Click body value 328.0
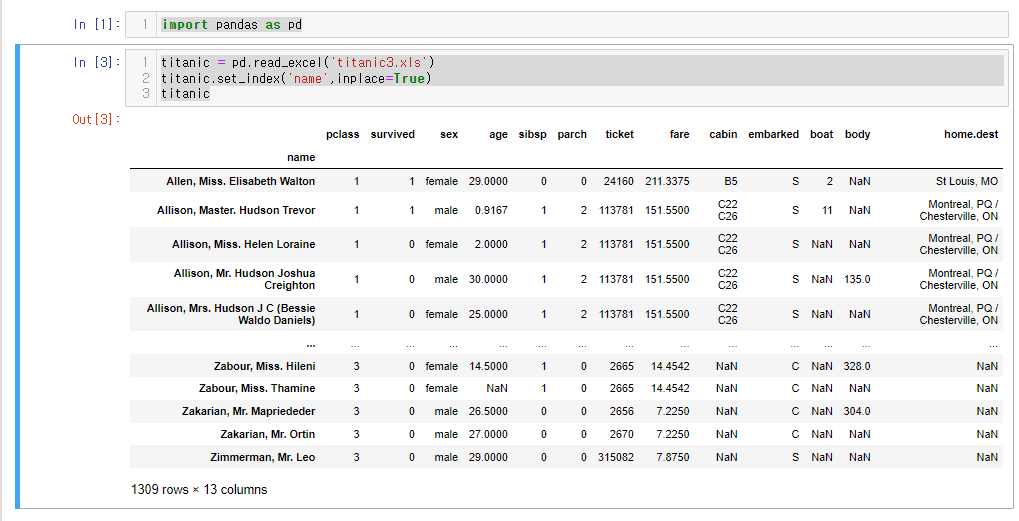 857,366
